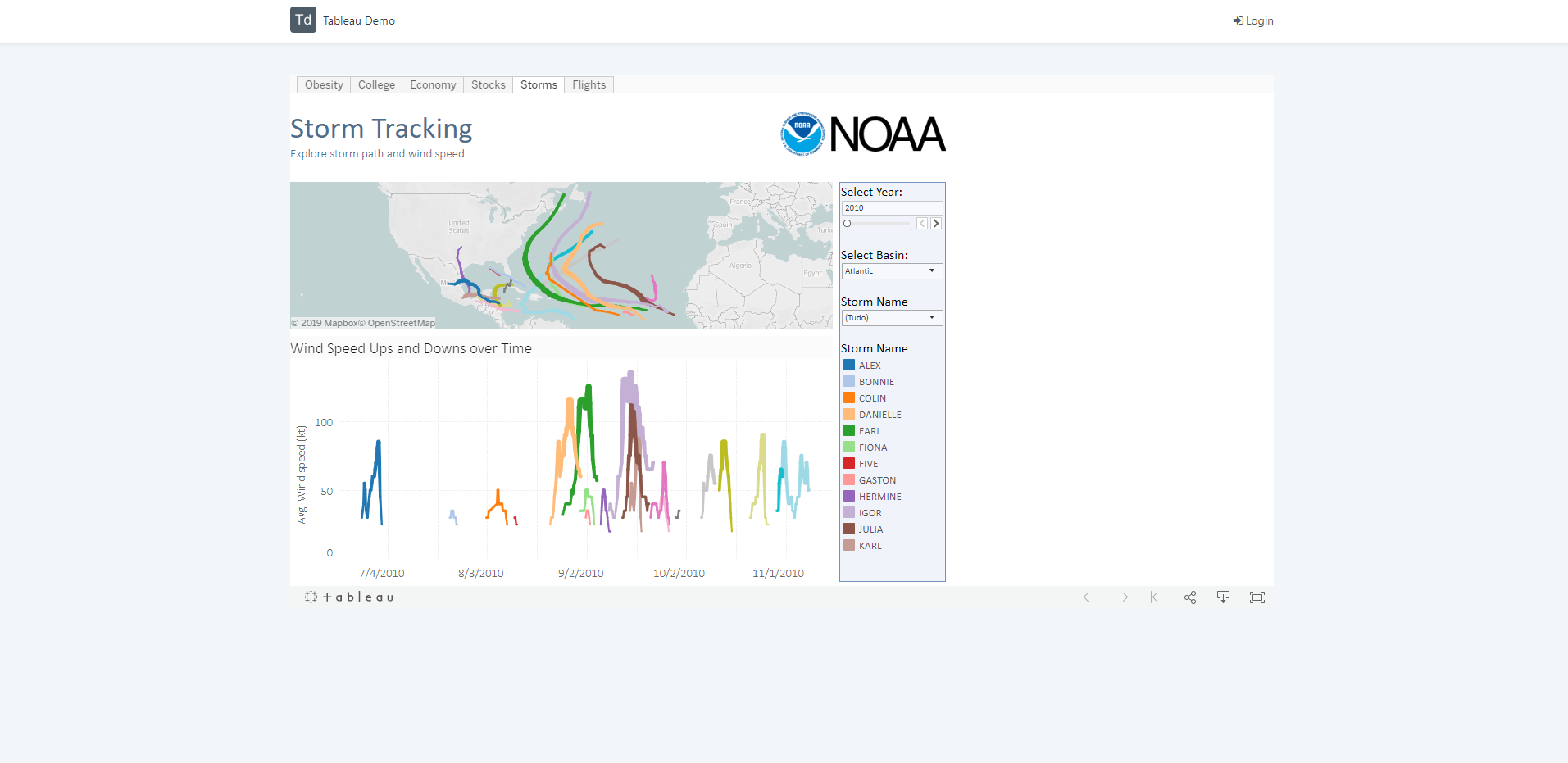Open the share icon in toolbar
This screenshot has height=763, width=1568.
(x=1190, y=597)
